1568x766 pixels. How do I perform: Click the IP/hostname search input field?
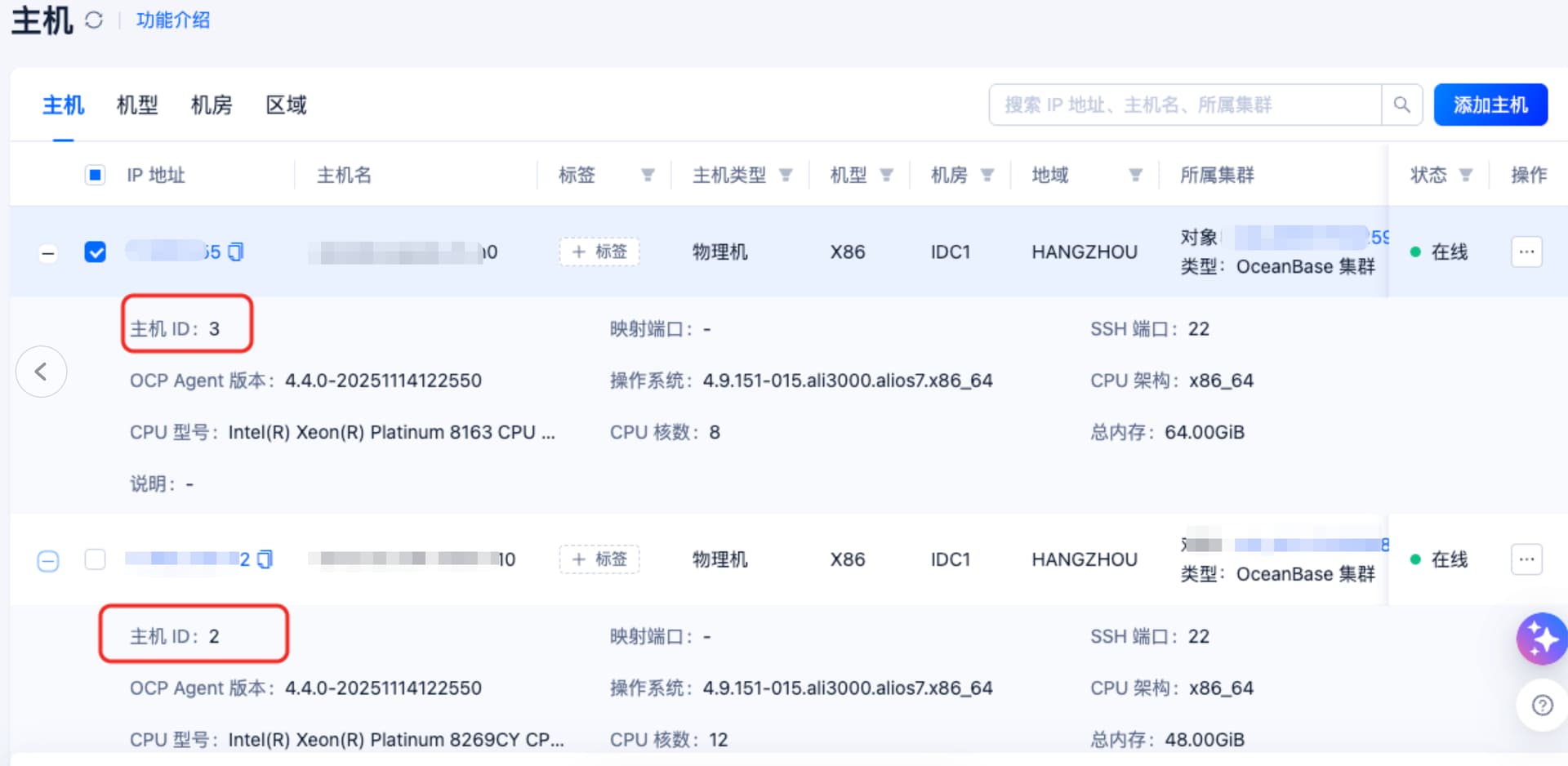click(x=1184, y=105)
